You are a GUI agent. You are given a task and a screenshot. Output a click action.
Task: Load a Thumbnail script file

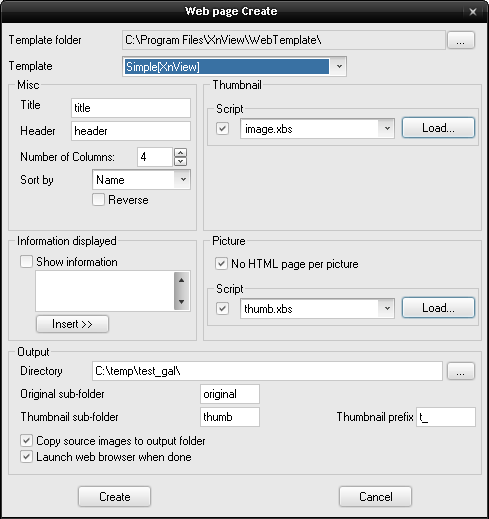click(438, 128)
